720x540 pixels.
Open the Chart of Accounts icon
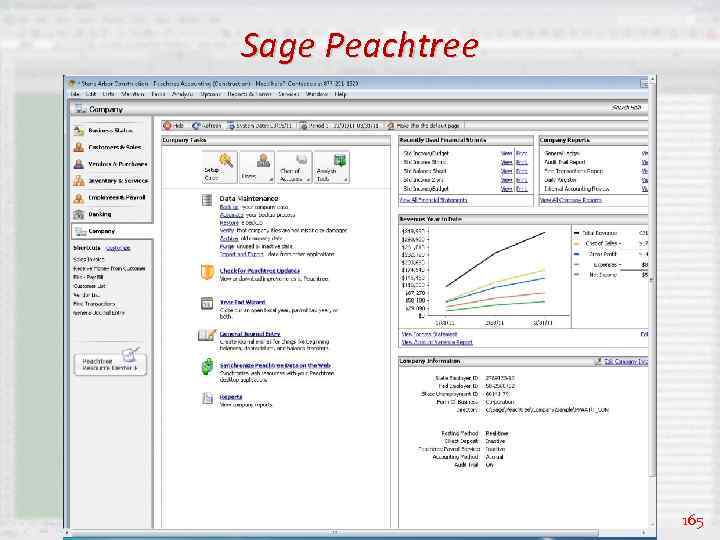click(x=301, y=159)
